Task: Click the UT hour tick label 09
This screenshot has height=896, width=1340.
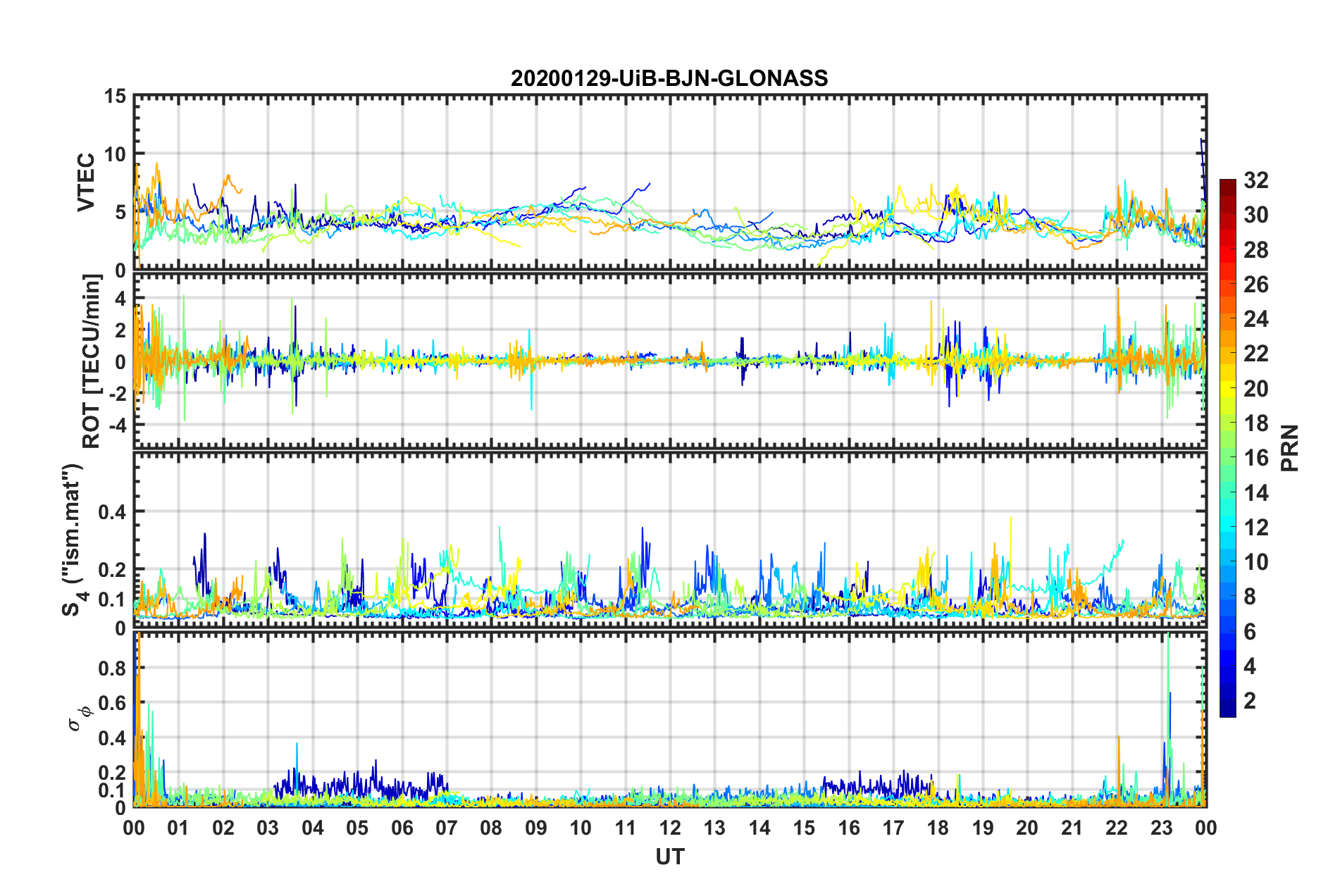Action: pos(536,828)
